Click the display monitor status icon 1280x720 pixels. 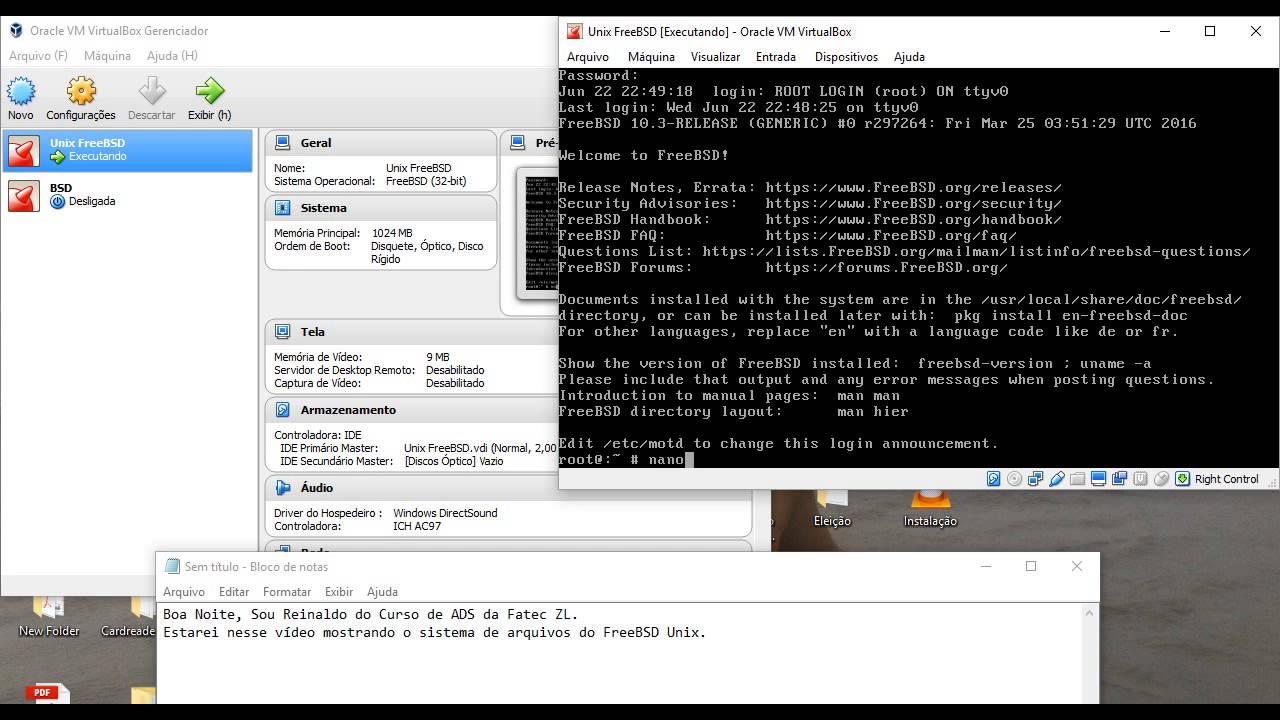pos(1098,479)
